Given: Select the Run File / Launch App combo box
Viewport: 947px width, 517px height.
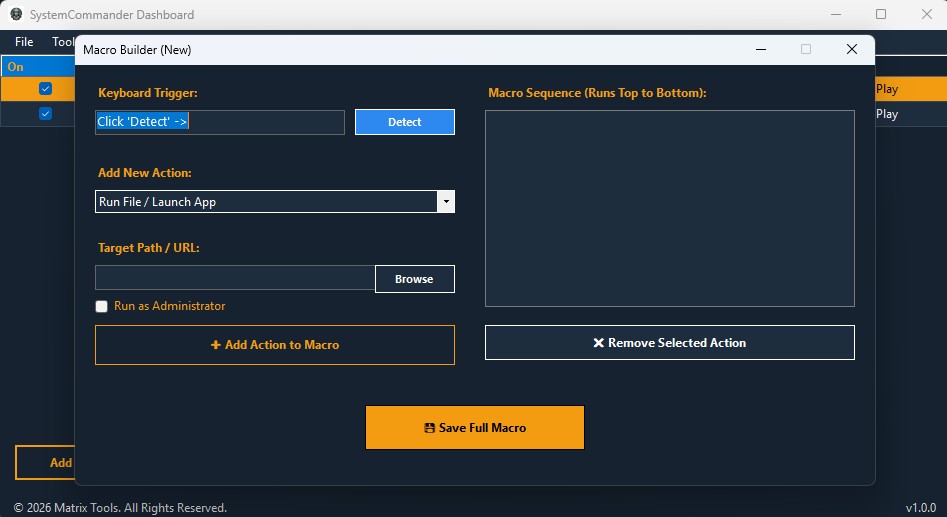Looking at the screenshot, I should [x=275, y=202].
